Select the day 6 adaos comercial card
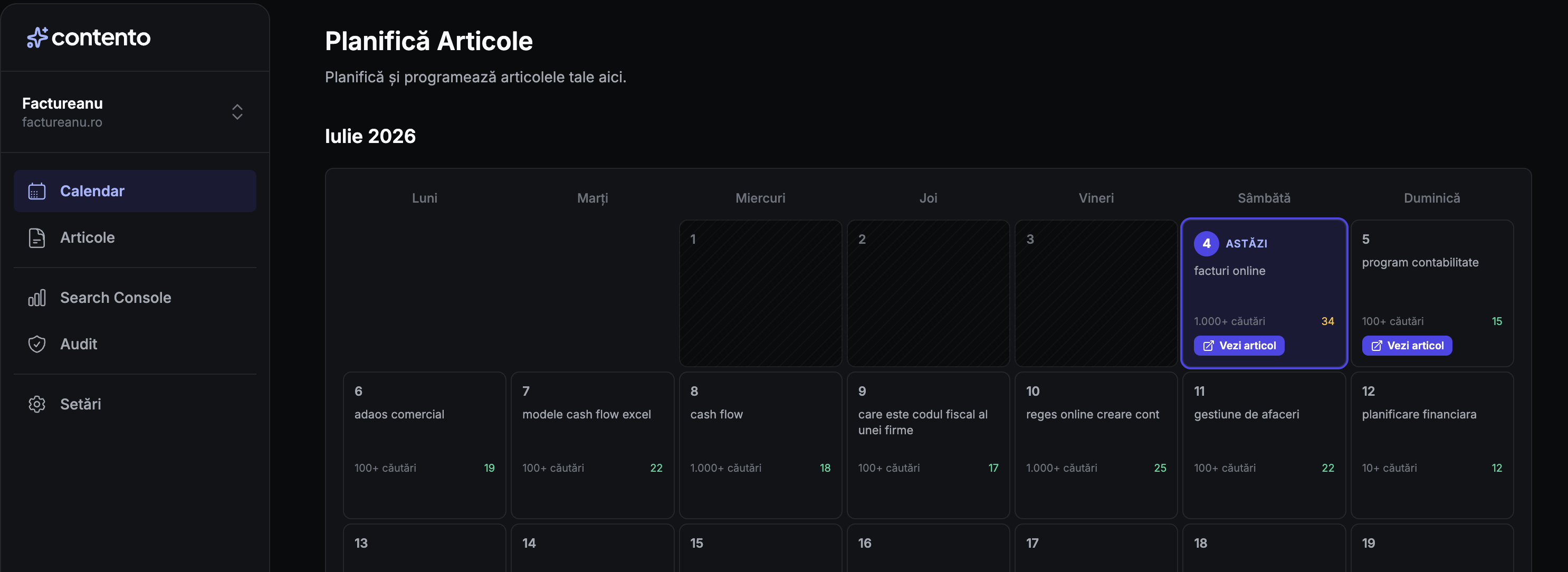The height and width of the screenshot is (572, 1568). pos(425,445)
